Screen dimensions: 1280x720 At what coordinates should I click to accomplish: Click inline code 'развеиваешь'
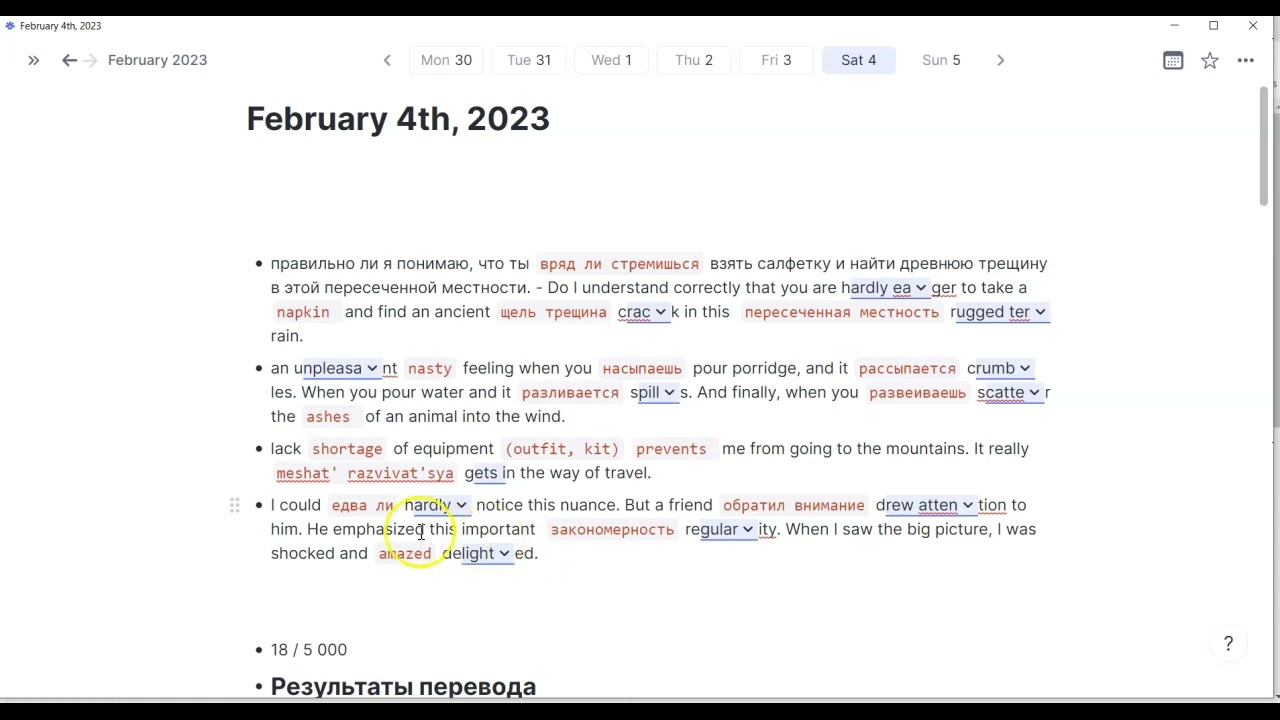[x=917, y=392]
